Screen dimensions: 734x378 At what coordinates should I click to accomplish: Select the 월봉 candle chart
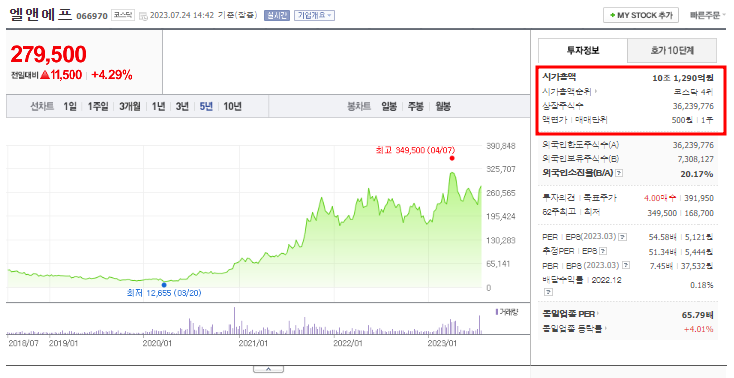pyautogui.click(x=443, y=106)
